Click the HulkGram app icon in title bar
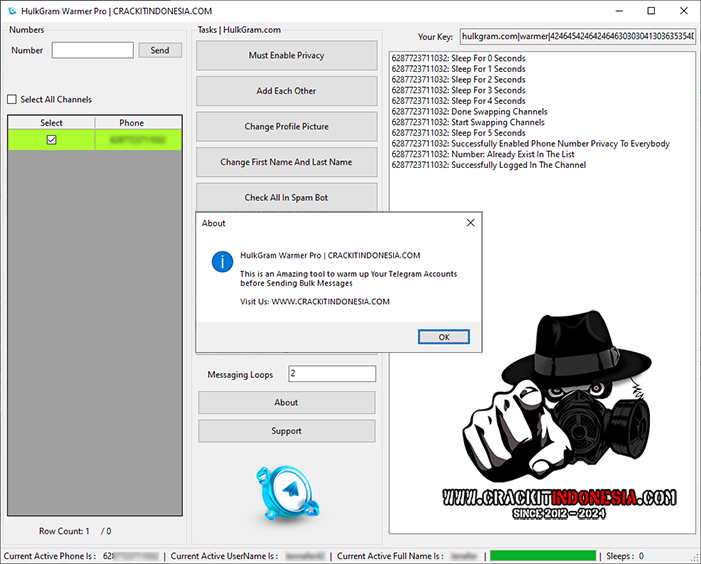 click(11, 11)
